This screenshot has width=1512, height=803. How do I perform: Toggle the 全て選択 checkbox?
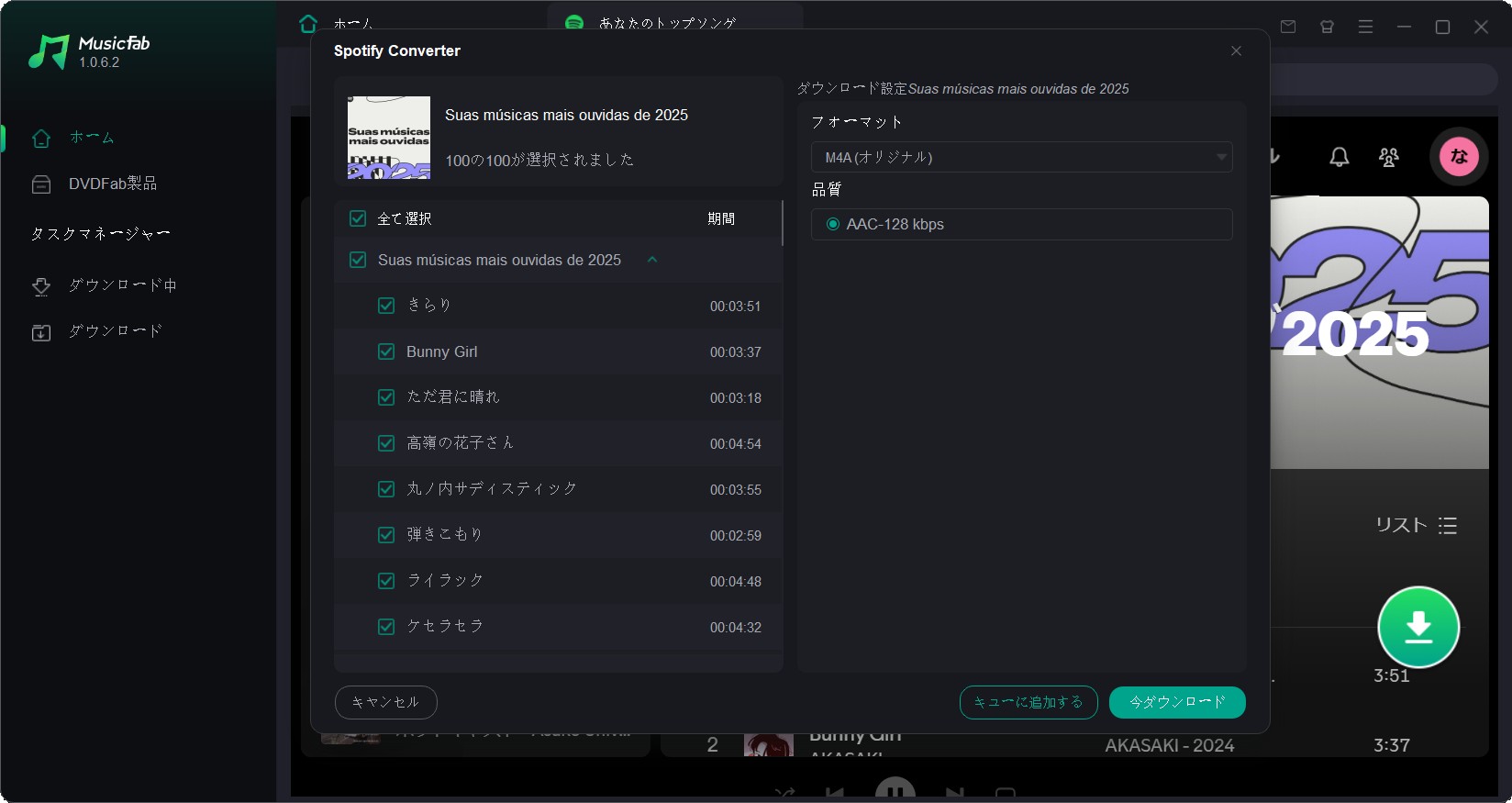click(358, 218)
